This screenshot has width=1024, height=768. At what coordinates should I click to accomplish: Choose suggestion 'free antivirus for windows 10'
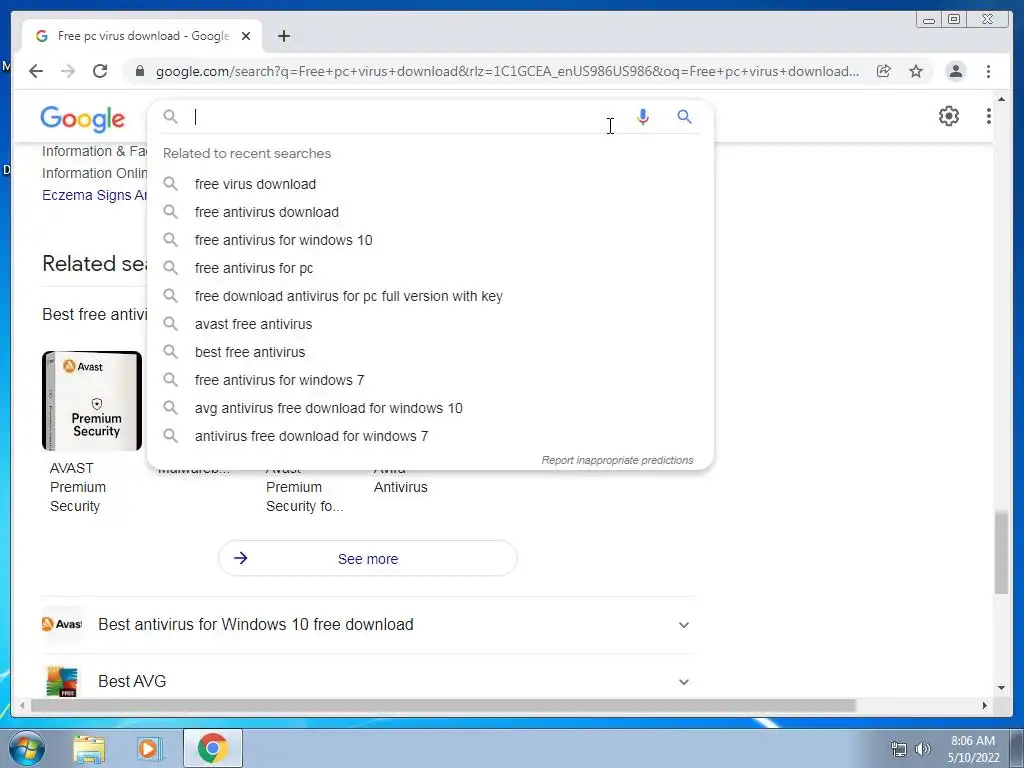430,240
